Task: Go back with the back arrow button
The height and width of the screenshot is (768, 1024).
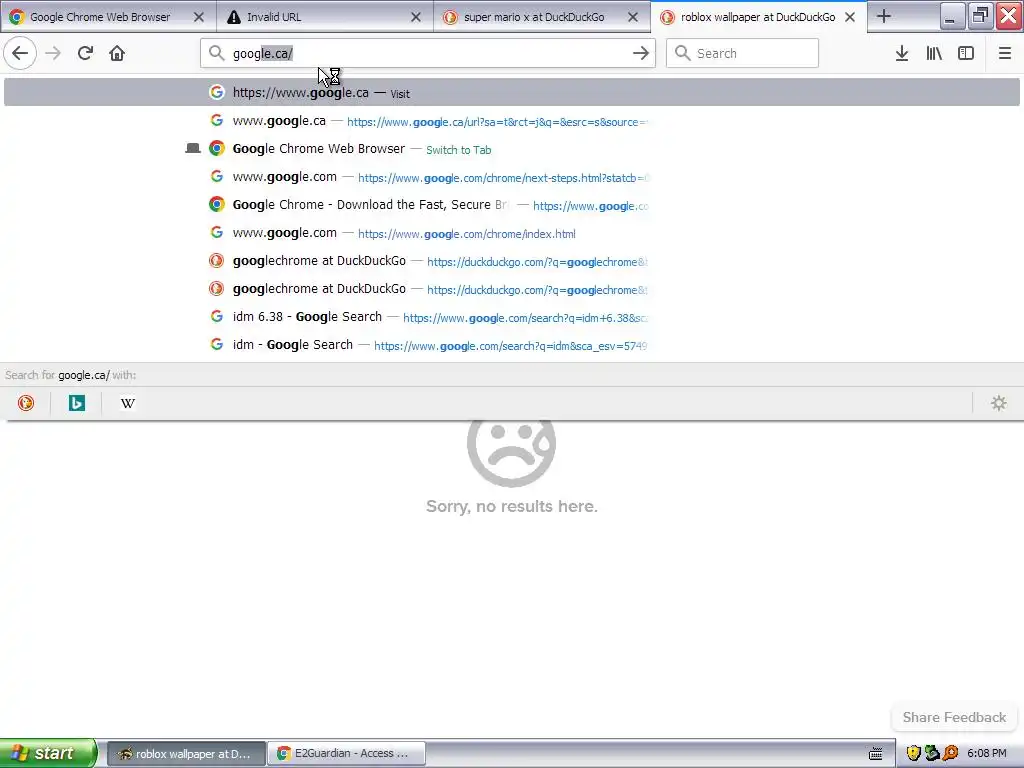Action: coord(20,53)
